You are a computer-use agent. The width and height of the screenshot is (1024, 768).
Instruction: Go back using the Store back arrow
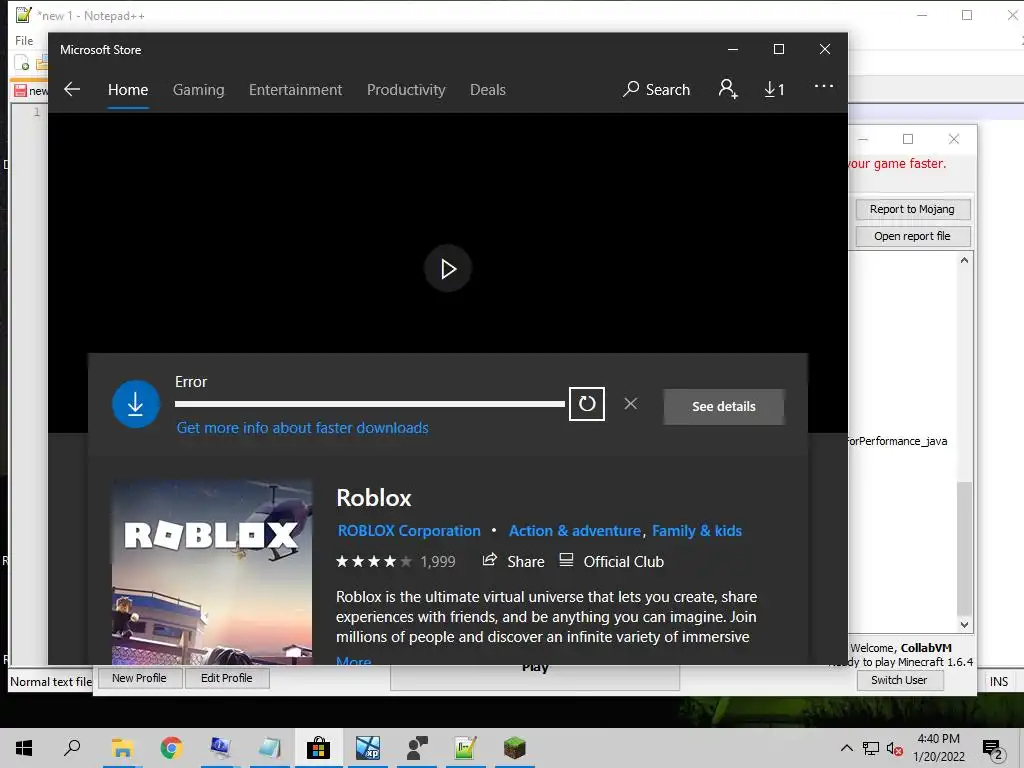(x=72, y=89)
